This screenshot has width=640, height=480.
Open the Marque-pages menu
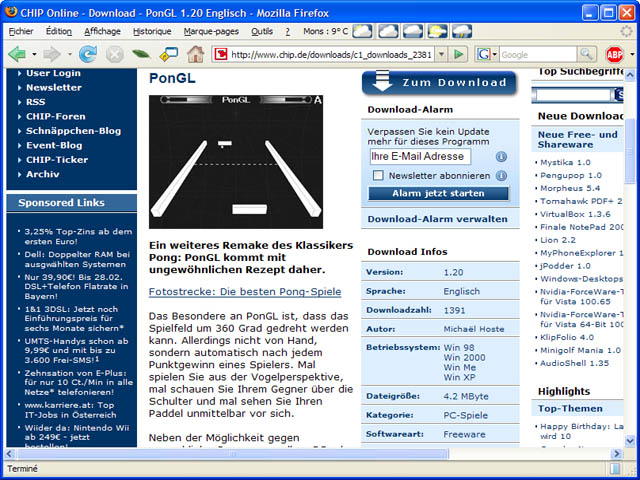coord(211,31)
